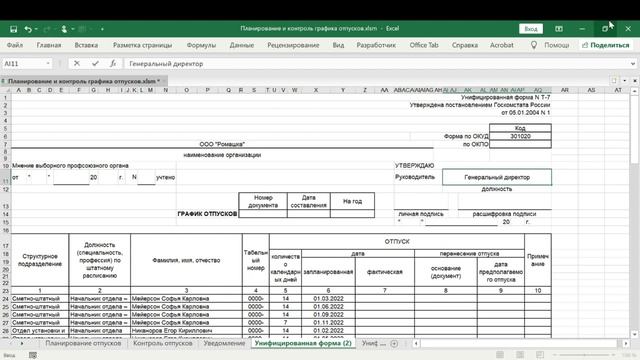Image resolution: width=640 pixels, height=360 pixels.
Task: Open the Acrobat ribbon tab
Action: click(x=502, y=45)
